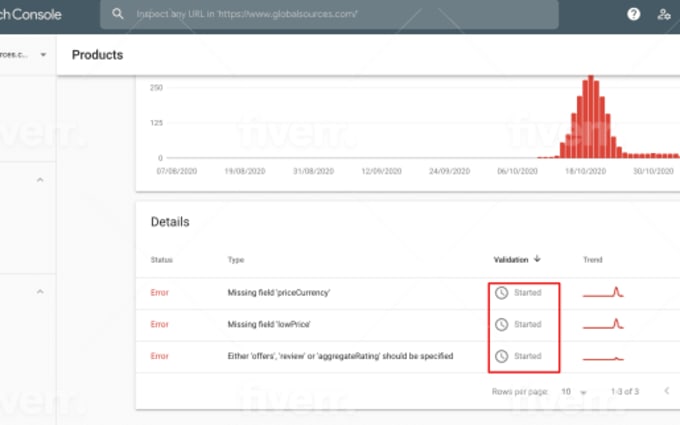680x425 pixels.
Task: Click the Type column header
Action: [236, 260]
